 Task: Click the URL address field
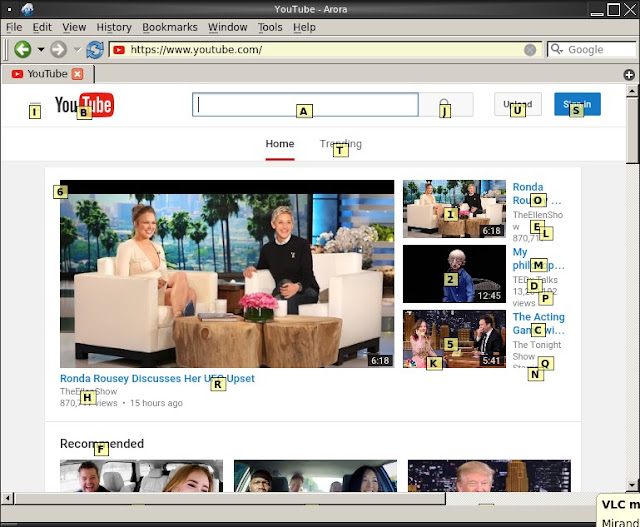[x=324, y=49]
